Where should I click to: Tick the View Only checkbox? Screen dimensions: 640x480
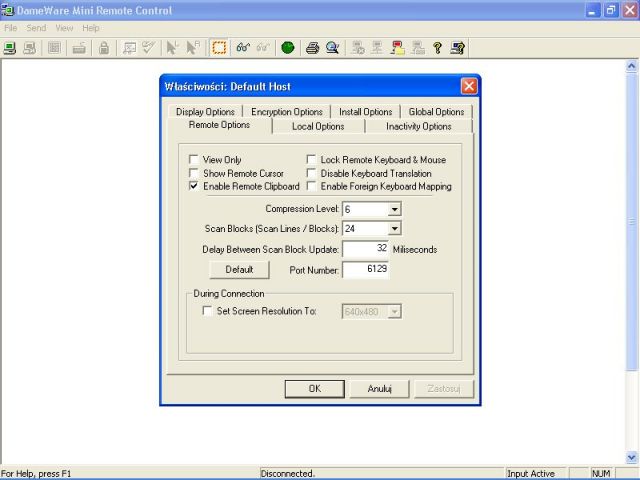(193, 159)
